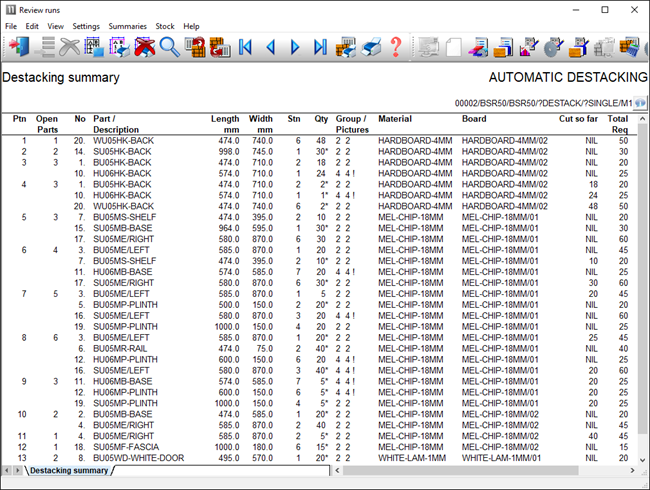Click the Material column header
The height and width of the screenshot is (490, 650).
click(x=396, y=118)
